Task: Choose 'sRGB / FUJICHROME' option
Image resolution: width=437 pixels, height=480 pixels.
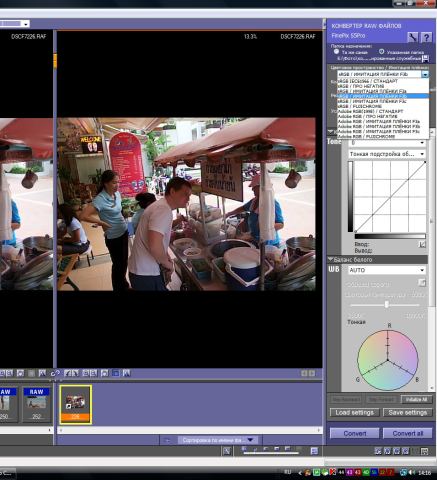Action: coord(383,106)
